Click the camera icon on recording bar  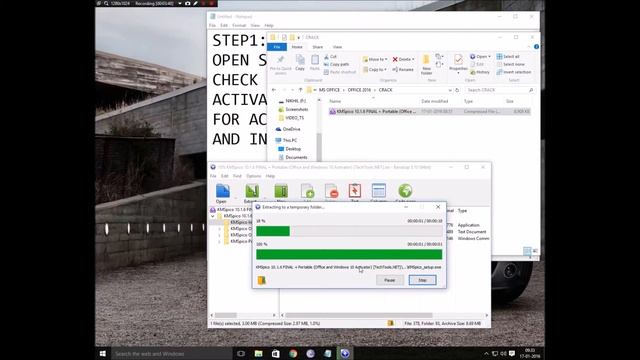pyautogui.click(x=187, y=3)
